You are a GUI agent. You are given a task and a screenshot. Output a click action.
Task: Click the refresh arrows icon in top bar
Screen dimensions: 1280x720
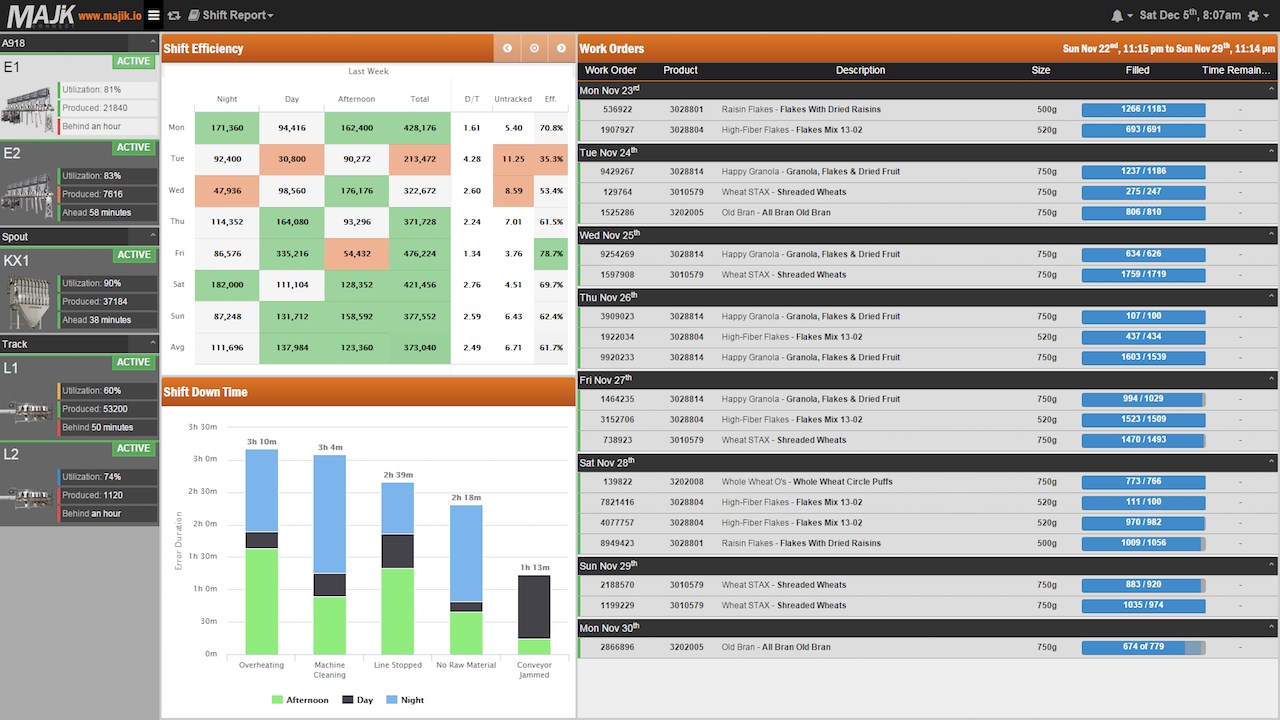point(174,15)
